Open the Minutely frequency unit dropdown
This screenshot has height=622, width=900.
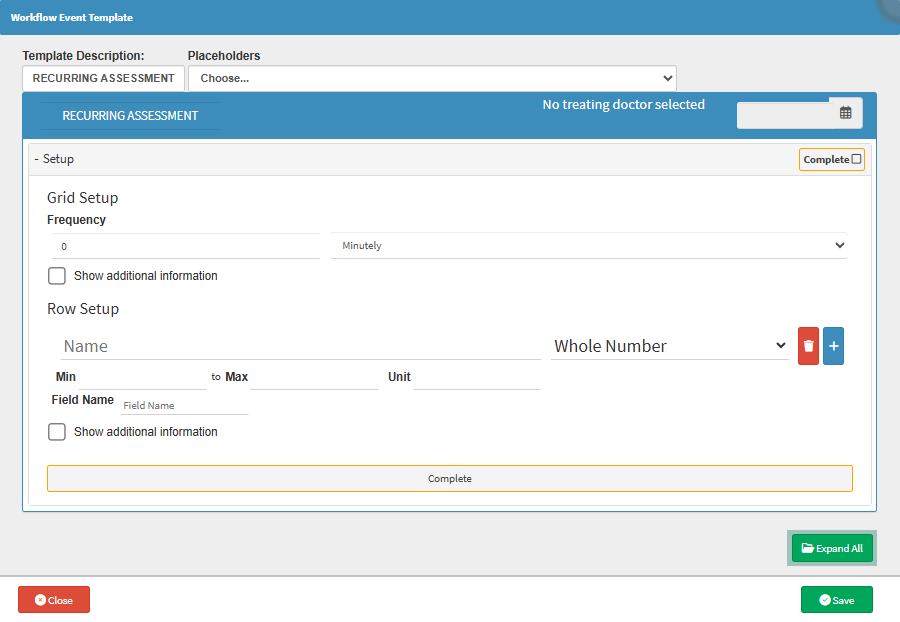(589, 246)
